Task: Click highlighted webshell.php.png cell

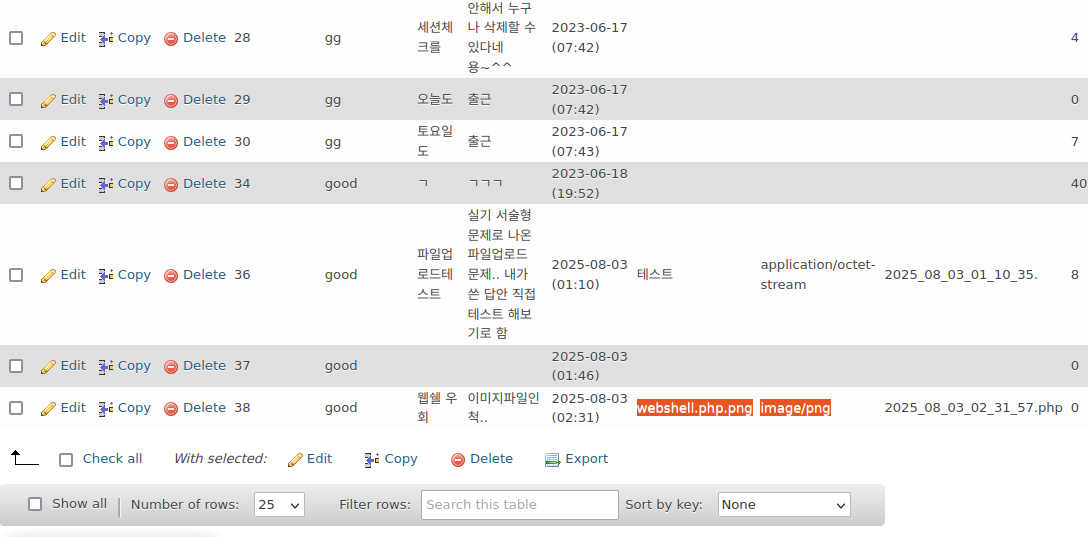Action: (x=694, y=408)
